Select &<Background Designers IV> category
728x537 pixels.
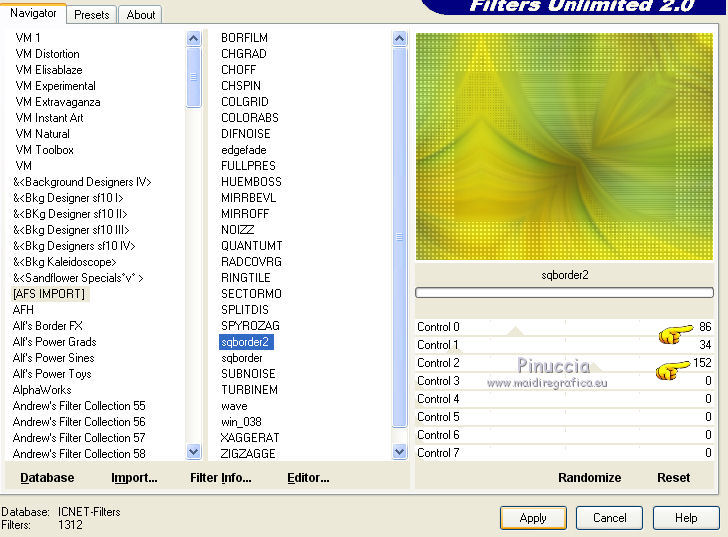[82, 182]
